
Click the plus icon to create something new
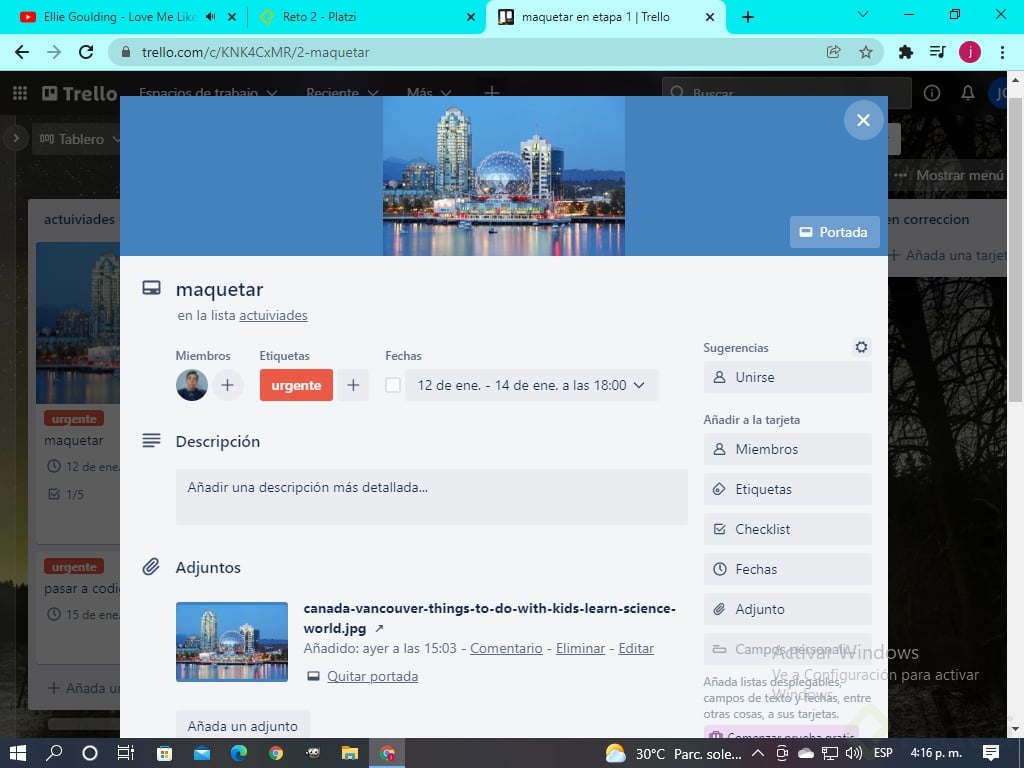pyautogui.click(x=491, y=93)
